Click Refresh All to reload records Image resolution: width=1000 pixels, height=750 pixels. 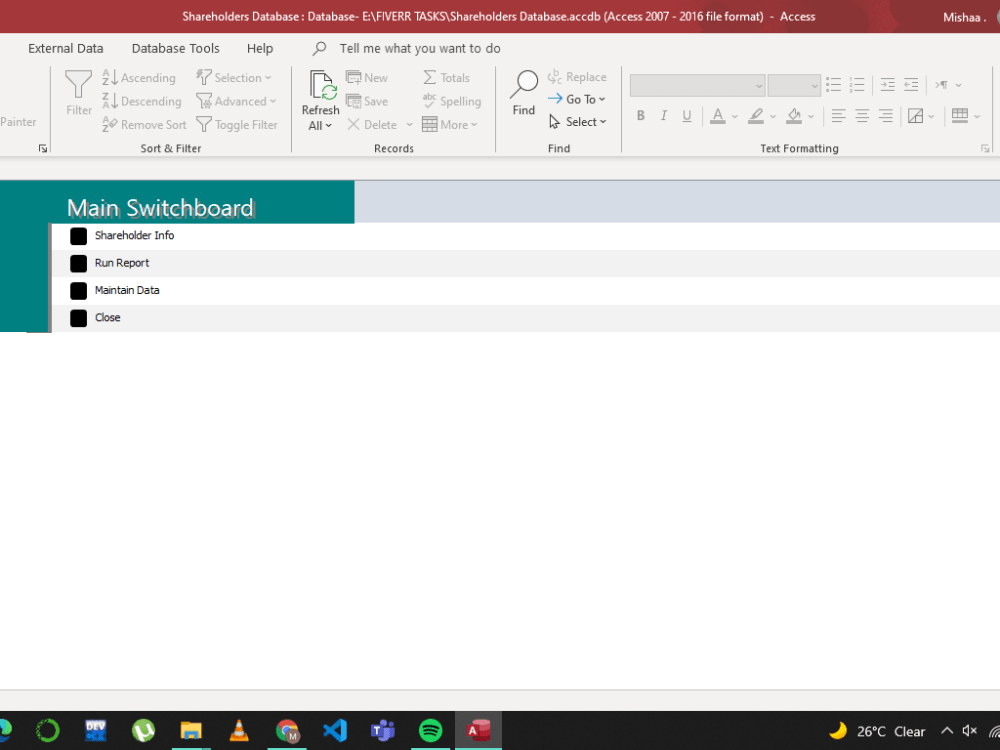[320, 95]
